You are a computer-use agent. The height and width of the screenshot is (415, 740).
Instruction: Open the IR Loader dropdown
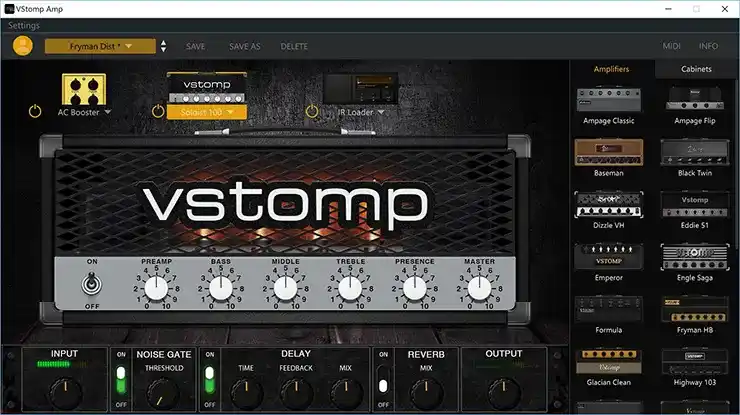pos(361,112)
